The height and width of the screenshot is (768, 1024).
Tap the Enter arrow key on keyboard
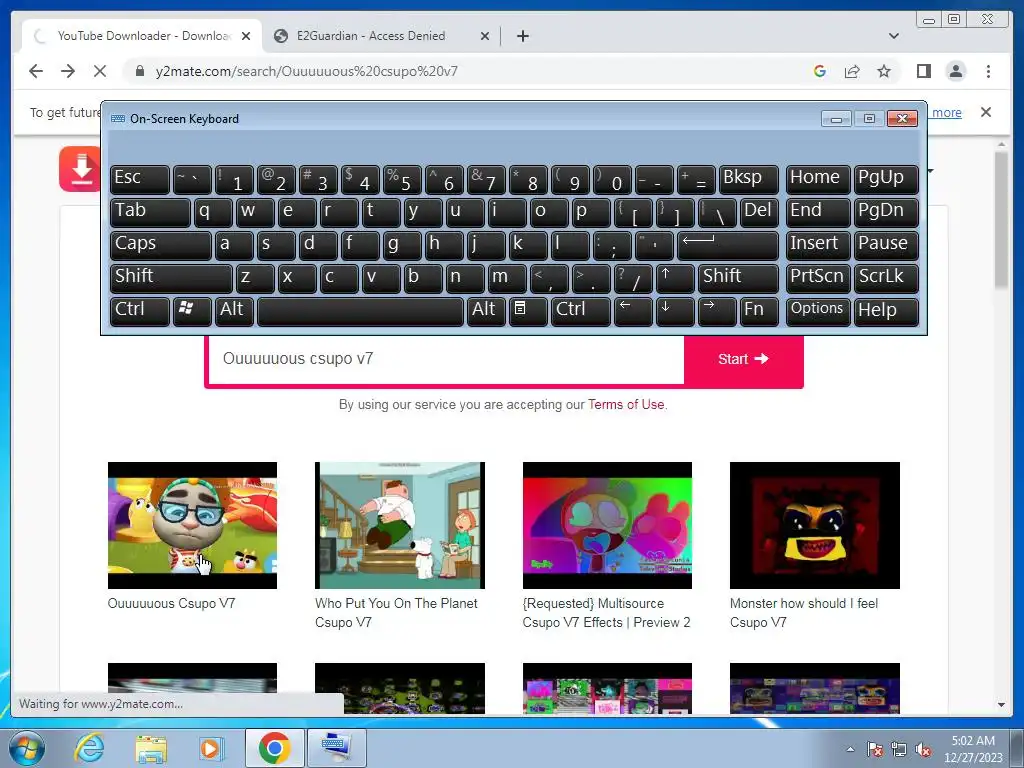pos(728,245)
